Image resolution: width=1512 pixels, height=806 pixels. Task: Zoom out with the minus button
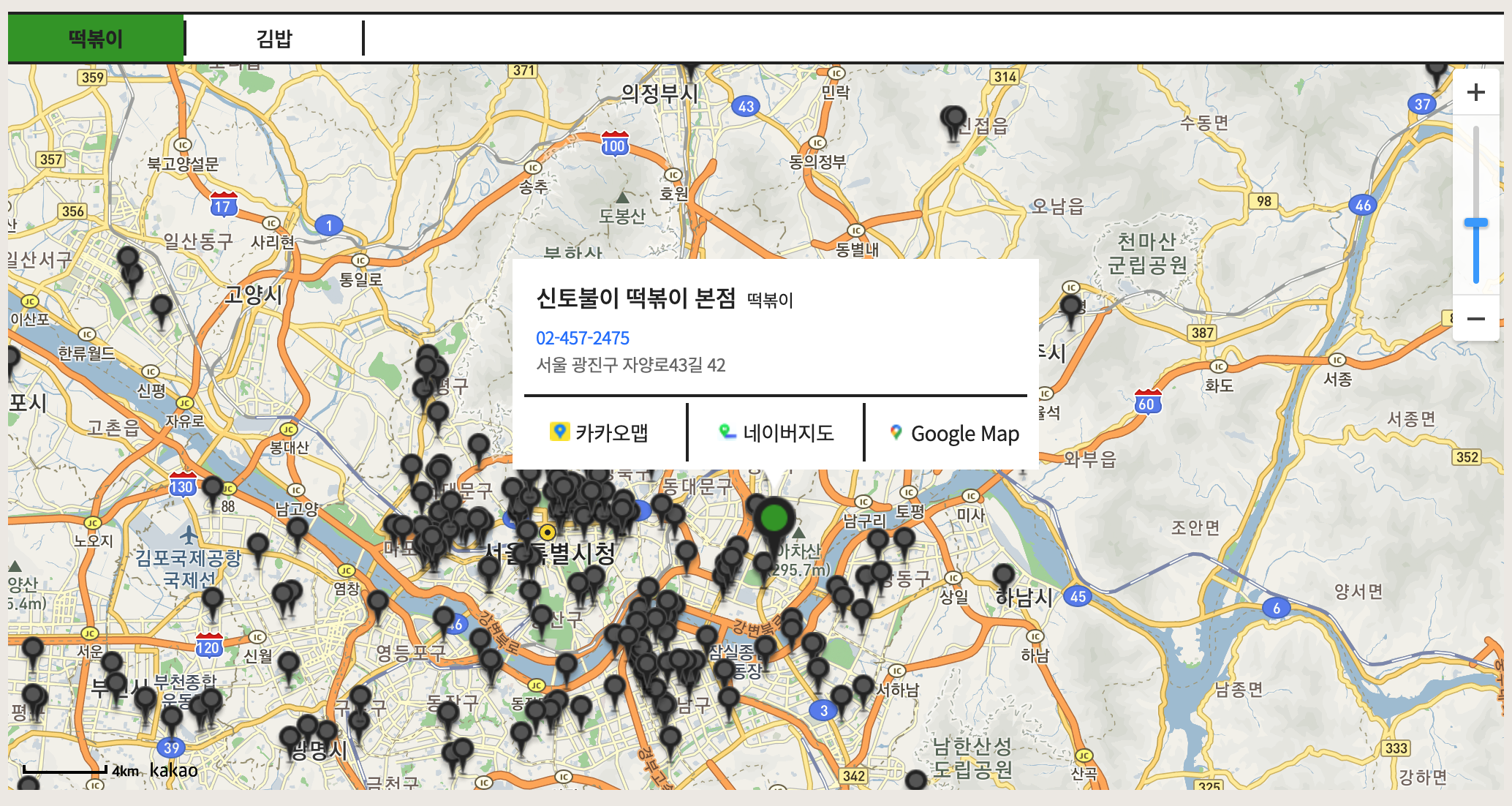pyautogui.click(x=1476, y=319)
